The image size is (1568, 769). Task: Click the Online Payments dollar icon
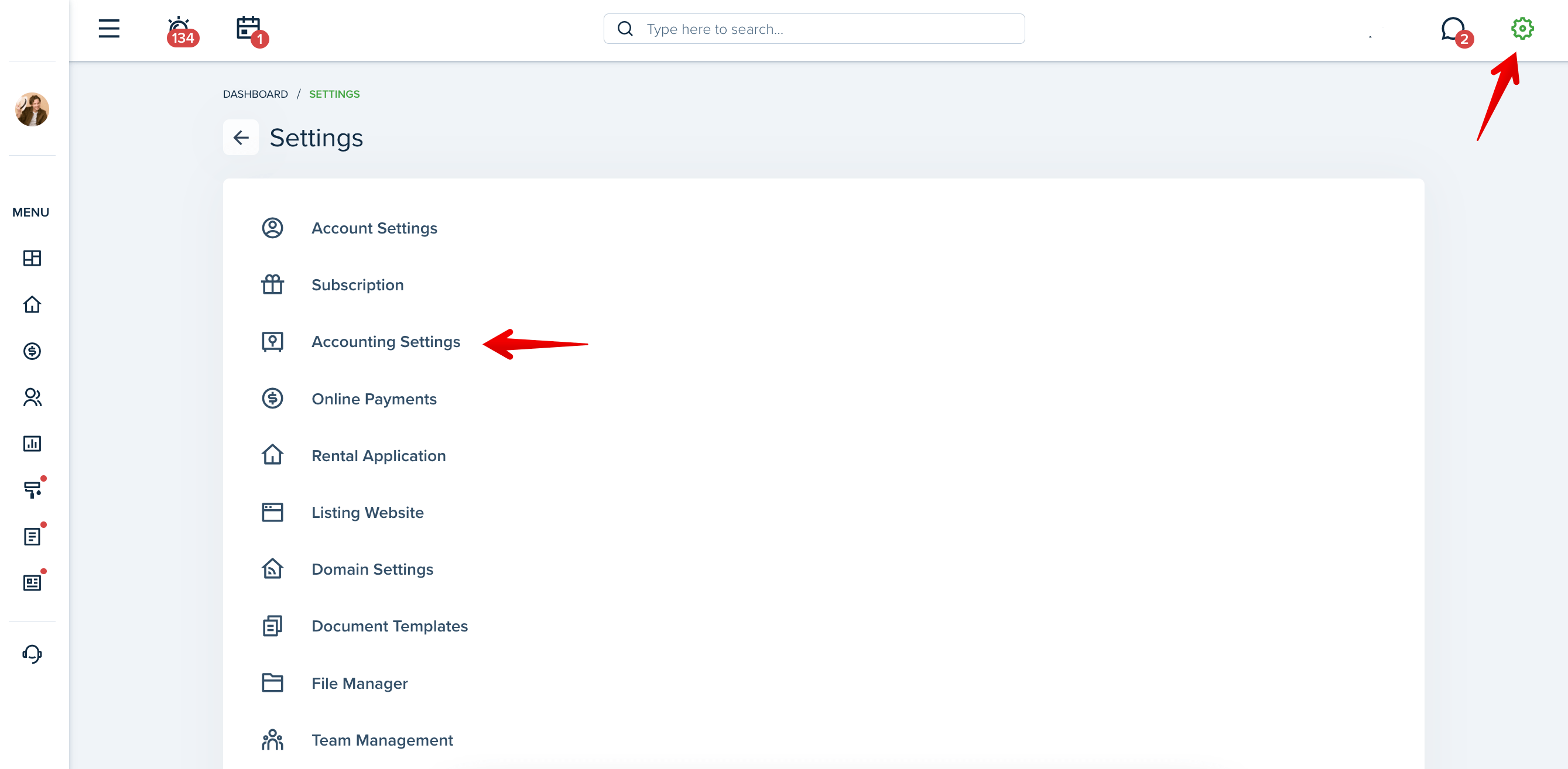pos(273,399)
